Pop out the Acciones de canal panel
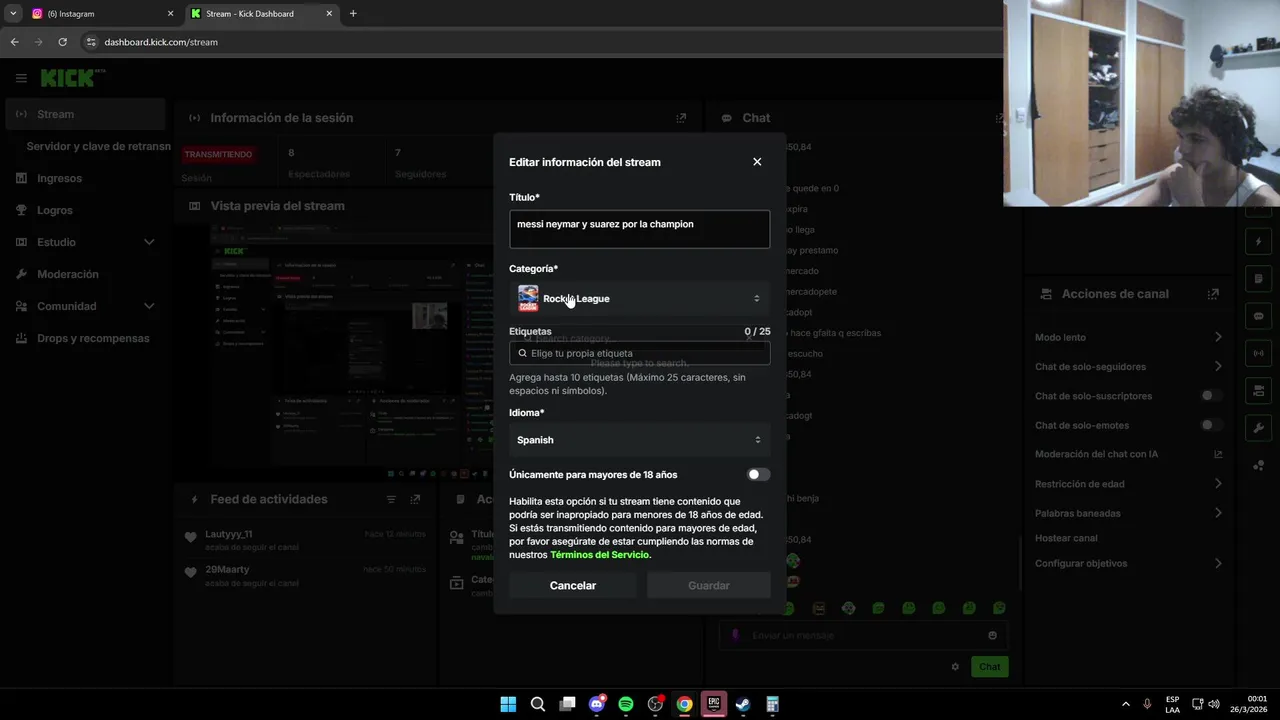The height and width of the screenshot is (720, 1280). pos(1213,294)
